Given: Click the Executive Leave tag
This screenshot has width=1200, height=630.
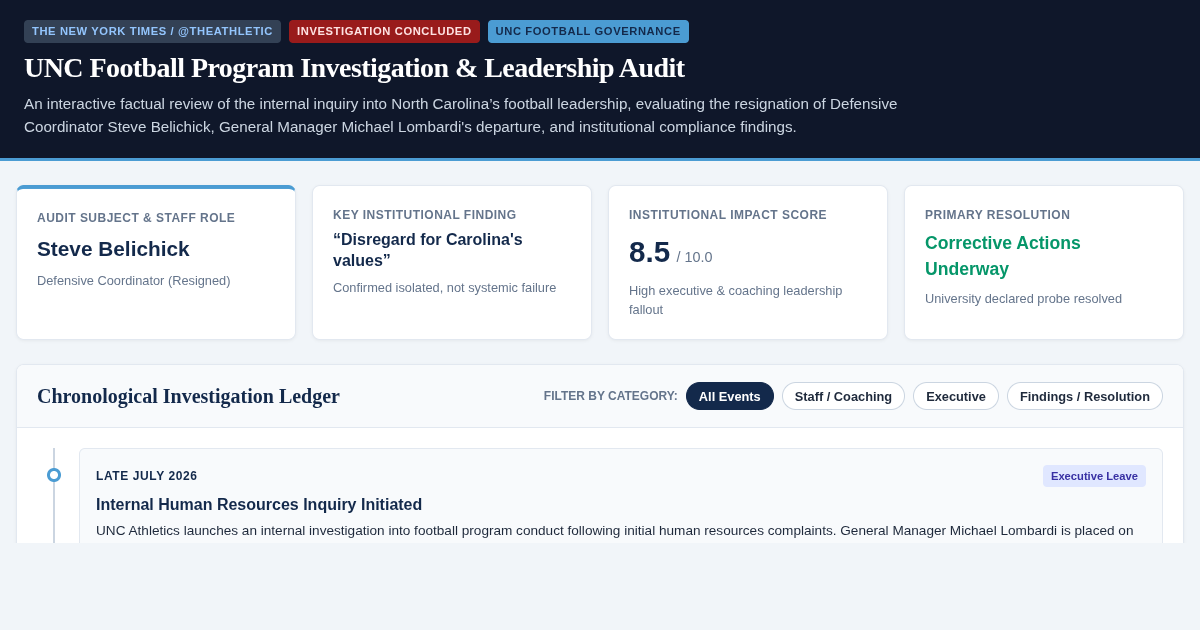Looking at the screenshot, I should pos(1094,476).
